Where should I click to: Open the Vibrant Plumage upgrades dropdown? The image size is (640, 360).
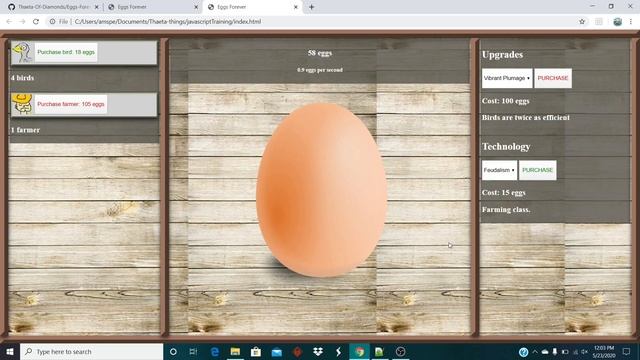click(x=507, y=78)
